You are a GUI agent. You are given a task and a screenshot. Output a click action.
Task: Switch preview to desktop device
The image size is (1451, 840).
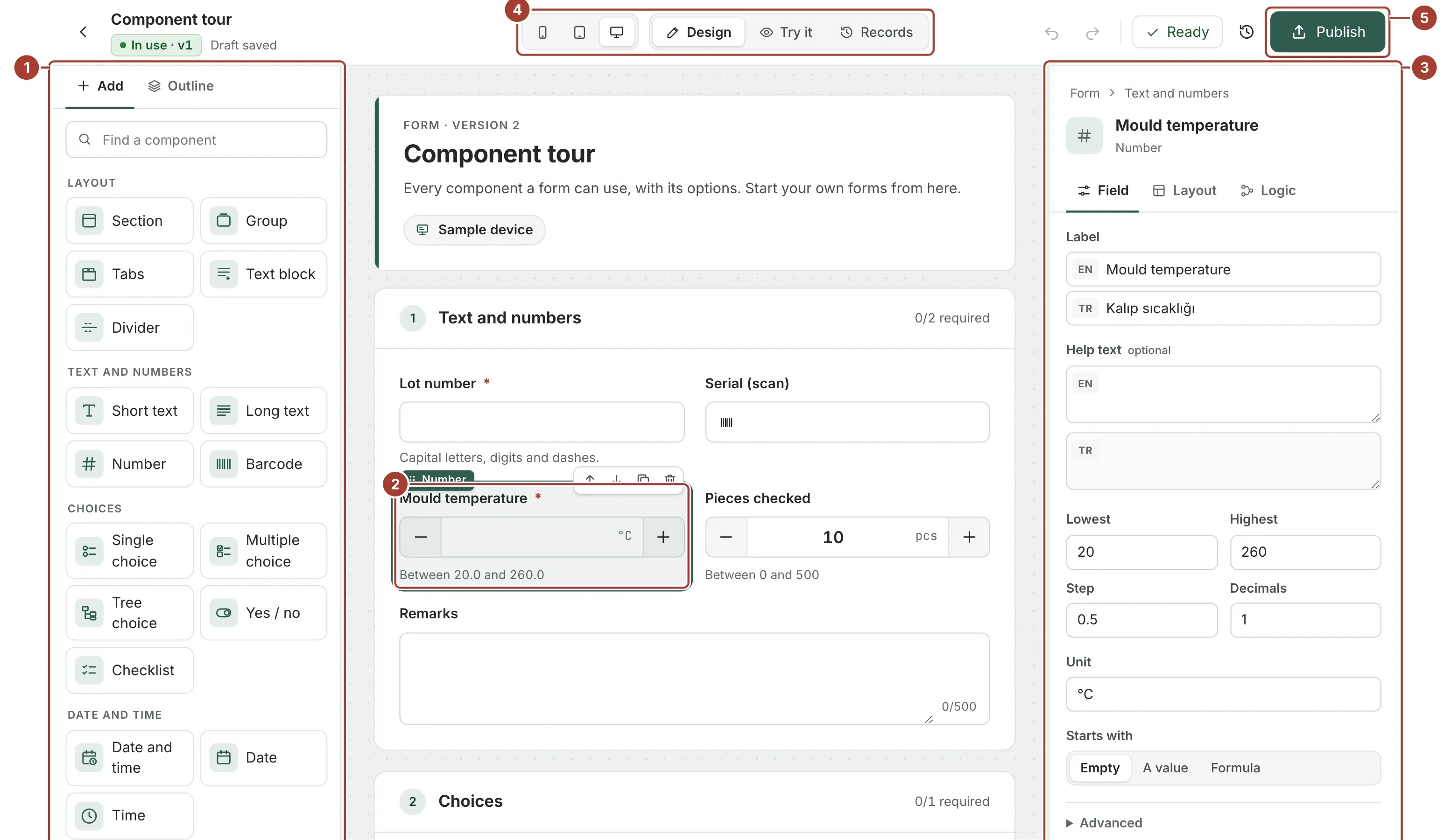(616, 32)
